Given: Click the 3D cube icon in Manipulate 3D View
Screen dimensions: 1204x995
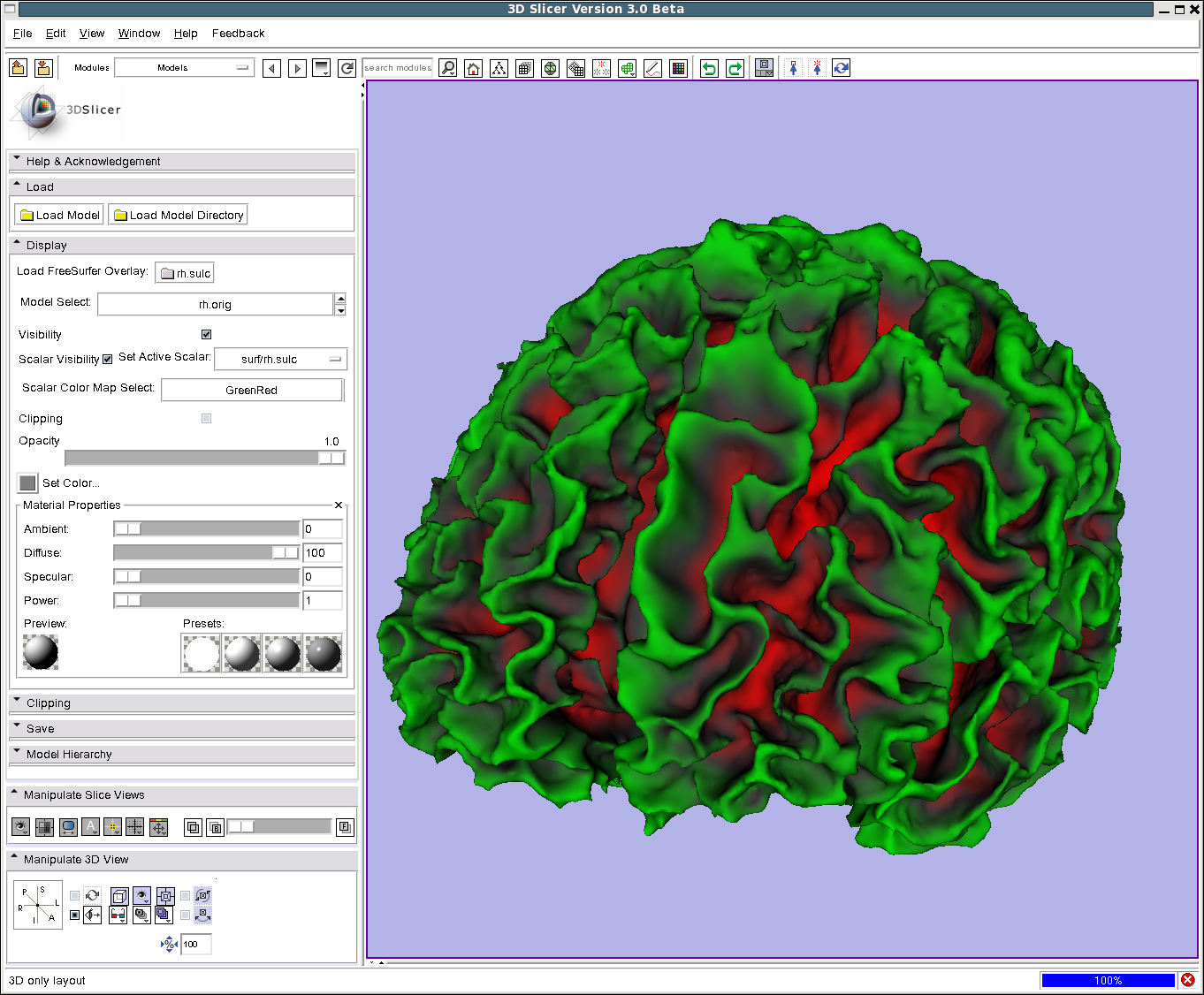Looking at the screenshot, I should click(x=119, y=896).
